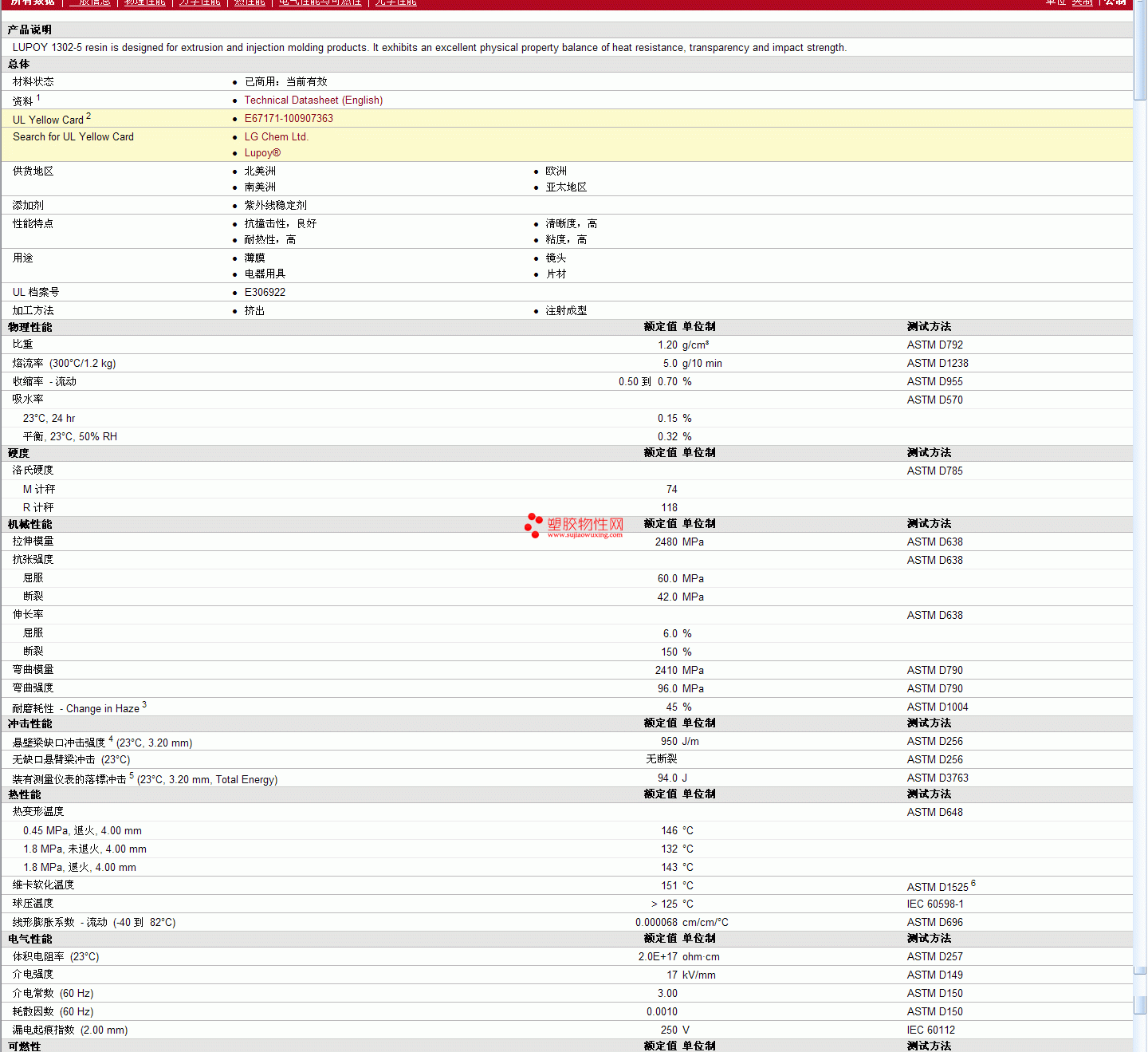Click the '电气性能' section header
Viewport: 1148px width, 1052px height.
point(29,939)
